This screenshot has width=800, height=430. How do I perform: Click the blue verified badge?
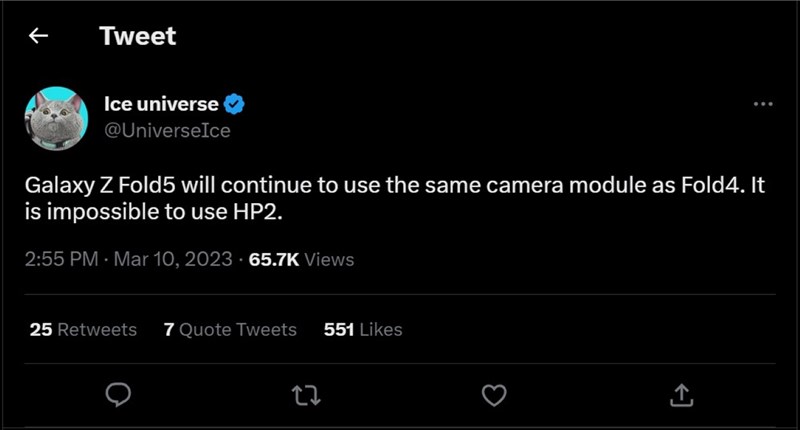click(236, 103)
